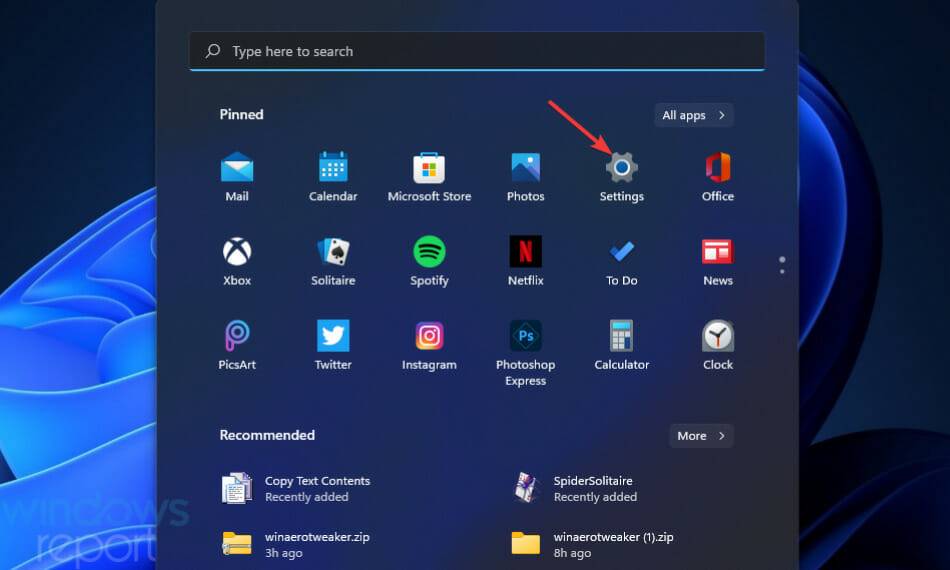Click More in Recommended section

click(x=701, y=436)
